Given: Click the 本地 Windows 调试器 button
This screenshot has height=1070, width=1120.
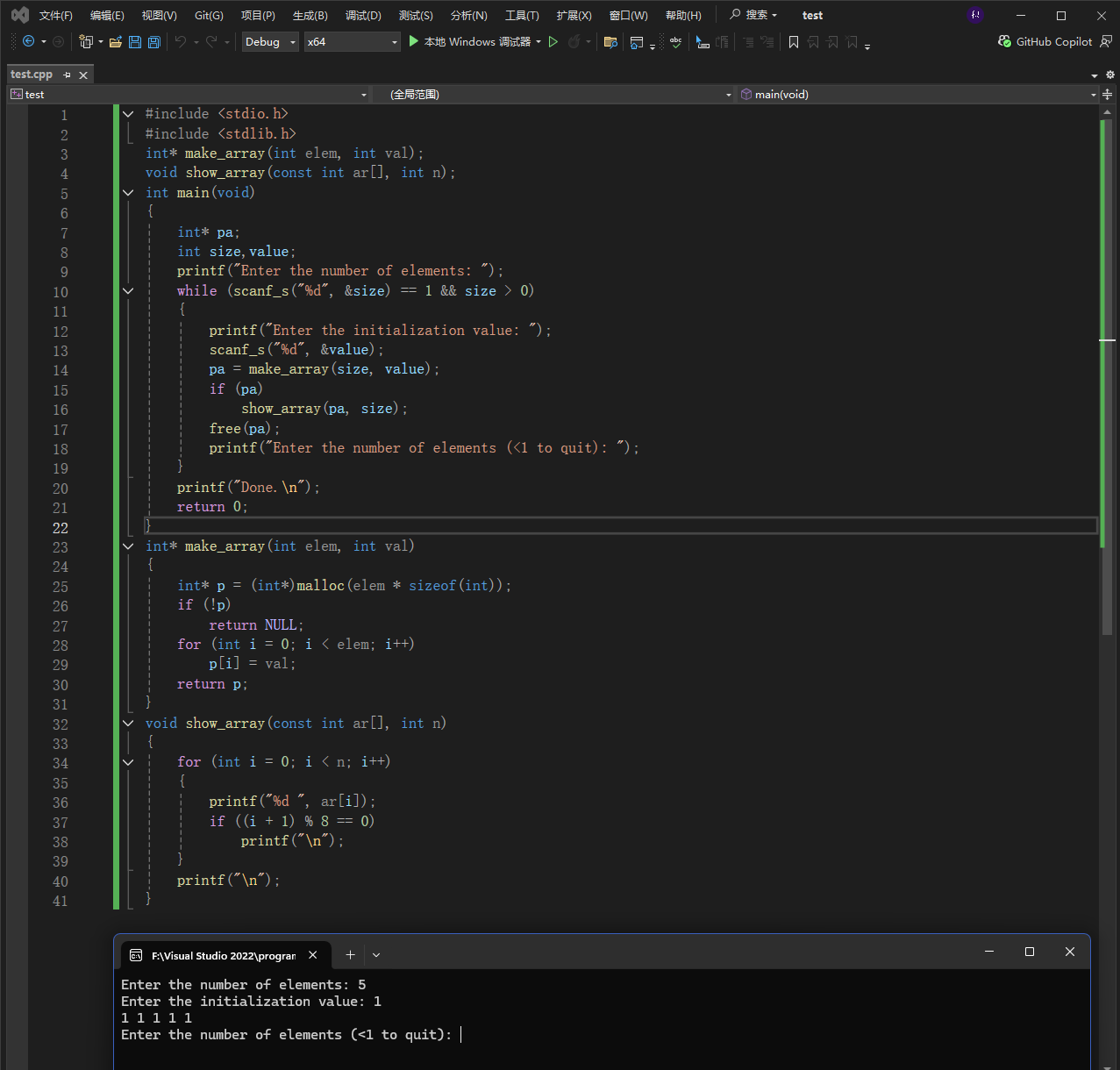Looking at the screenshot, I should tap(477, 41).
